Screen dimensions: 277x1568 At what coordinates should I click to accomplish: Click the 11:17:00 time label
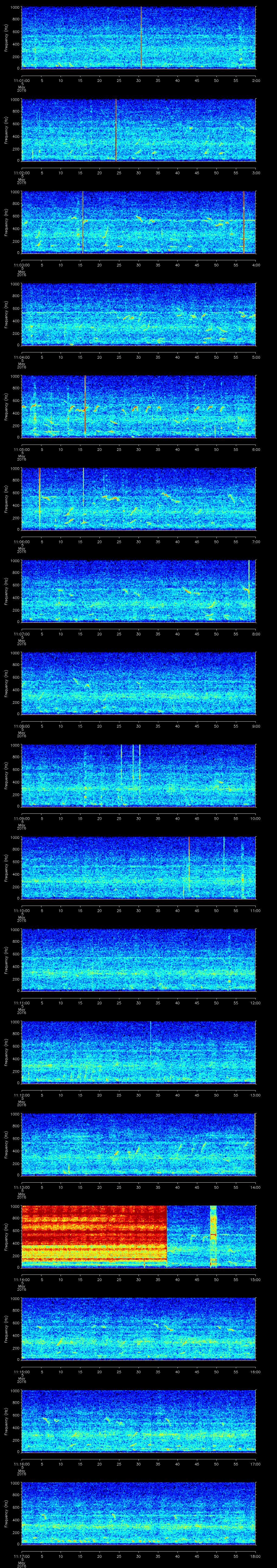[21, 1556]
